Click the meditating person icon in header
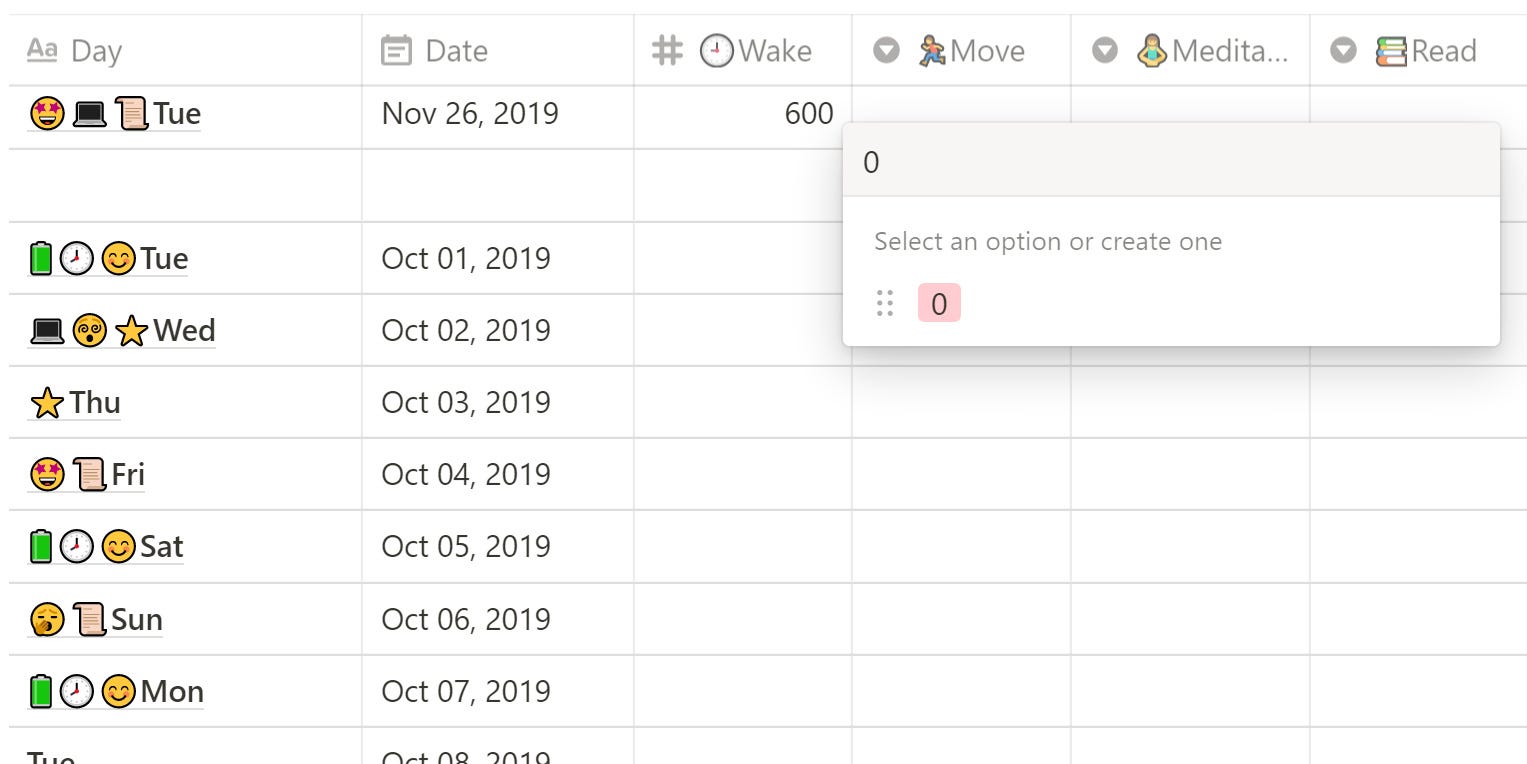The height and width of the screenshot is (764, 1527). click(1153, 51)
